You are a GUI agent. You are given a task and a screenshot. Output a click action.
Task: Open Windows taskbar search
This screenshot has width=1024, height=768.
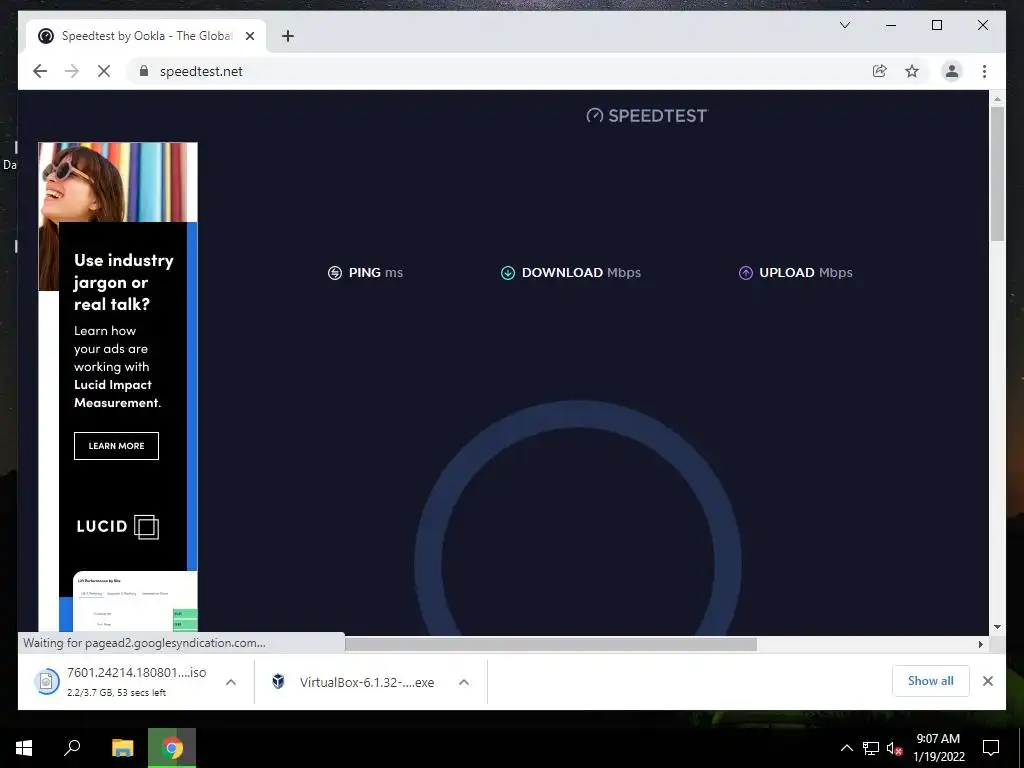(x=72, y=748)
